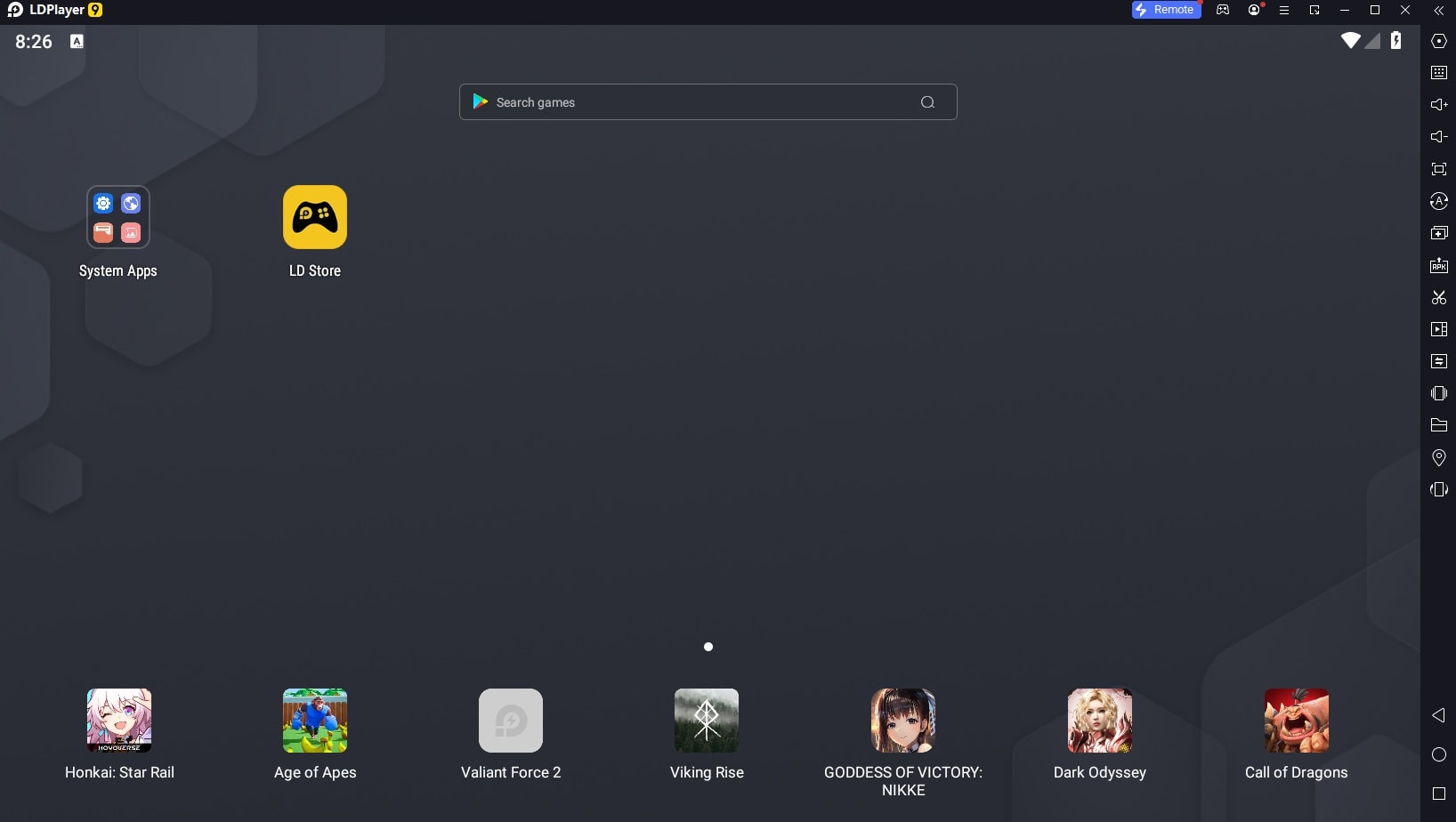The image size is (1456, 822).
Task: Click the magnifier icon in the search bar
Action: point(927,102)
